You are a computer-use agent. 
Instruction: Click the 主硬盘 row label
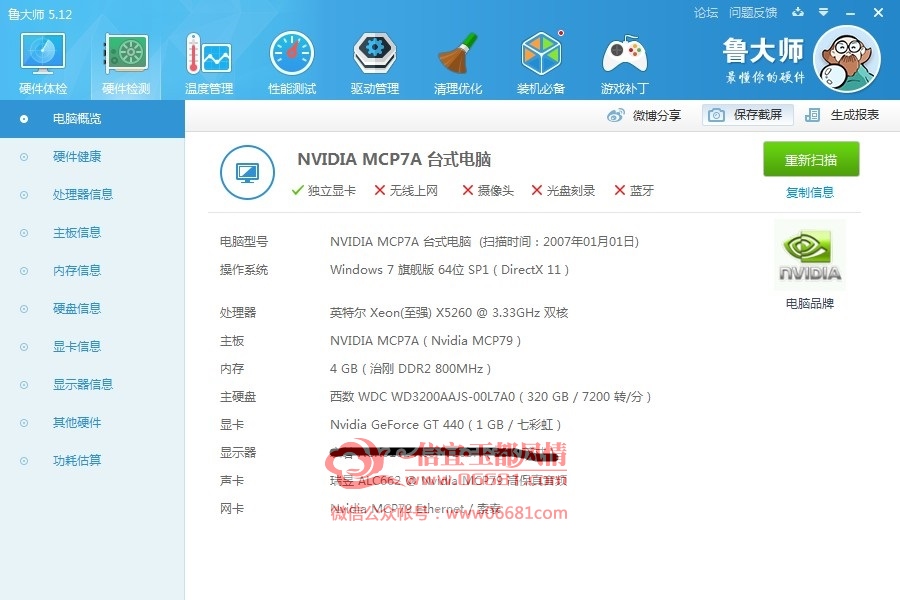(x=238, y=397)
